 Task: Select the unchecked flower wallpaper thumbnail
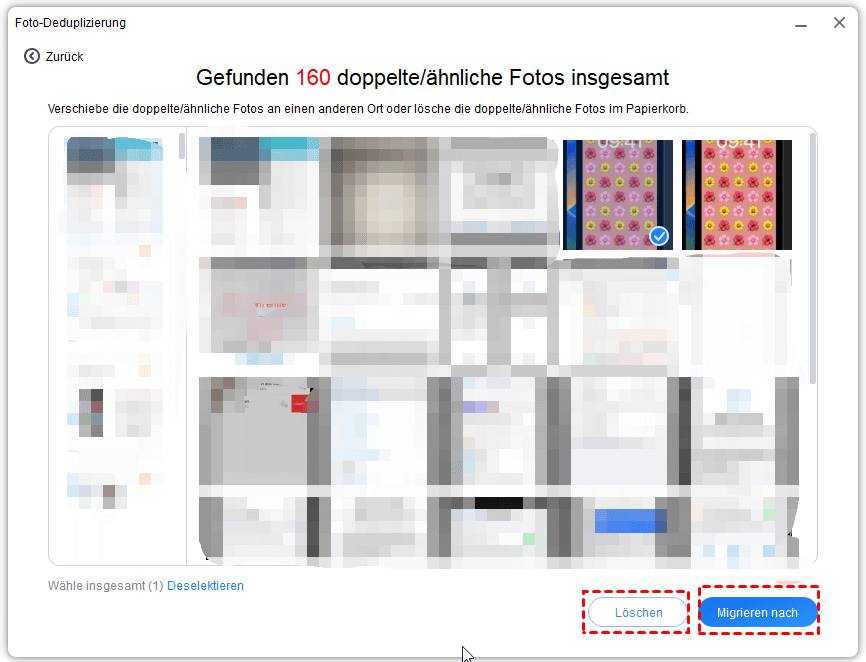(x=737, y=194)
